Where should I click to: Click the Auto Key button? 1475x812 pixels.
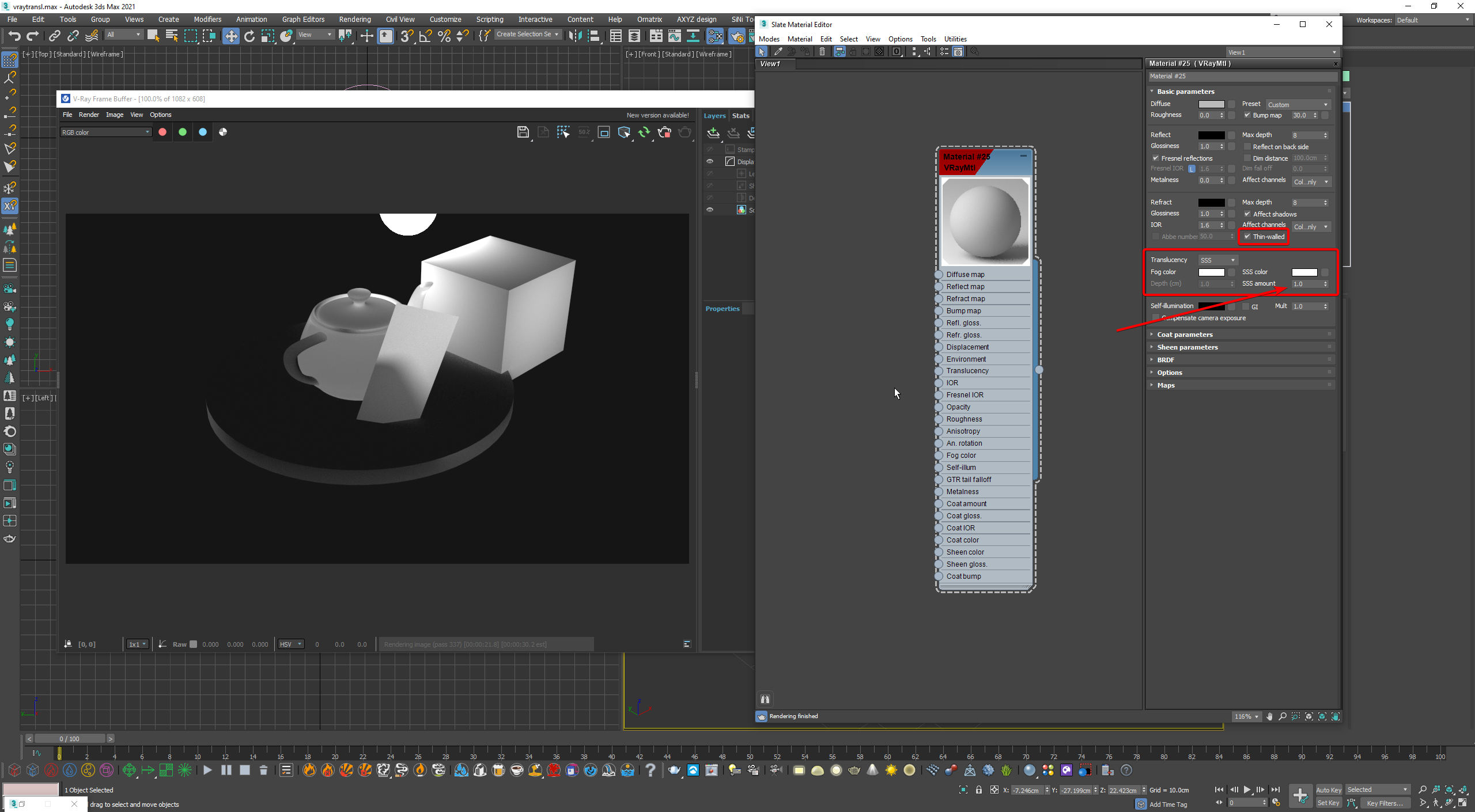click(x=1329, y=790)
